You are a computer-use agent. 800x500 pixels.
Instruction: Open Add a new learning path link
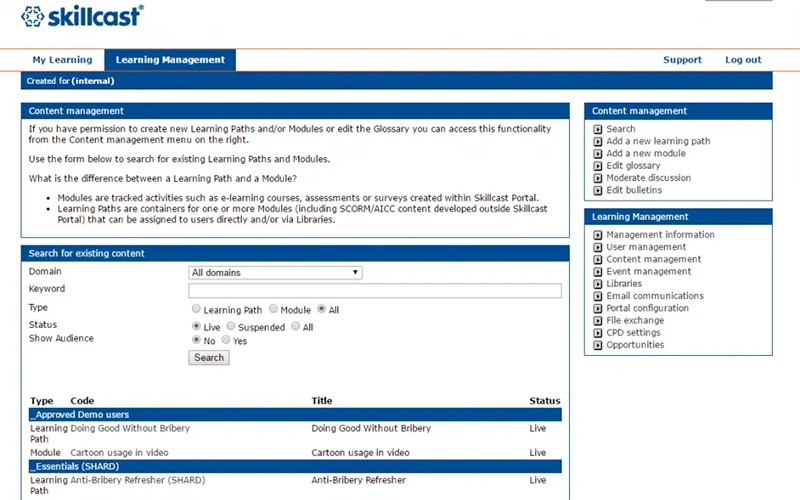pyautogui.click(x=658, y=141)
